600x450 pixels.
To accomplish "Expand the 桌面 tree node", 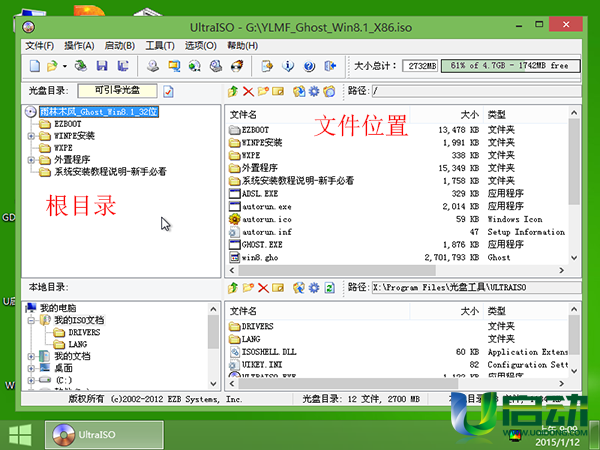I will click(31, 368).
